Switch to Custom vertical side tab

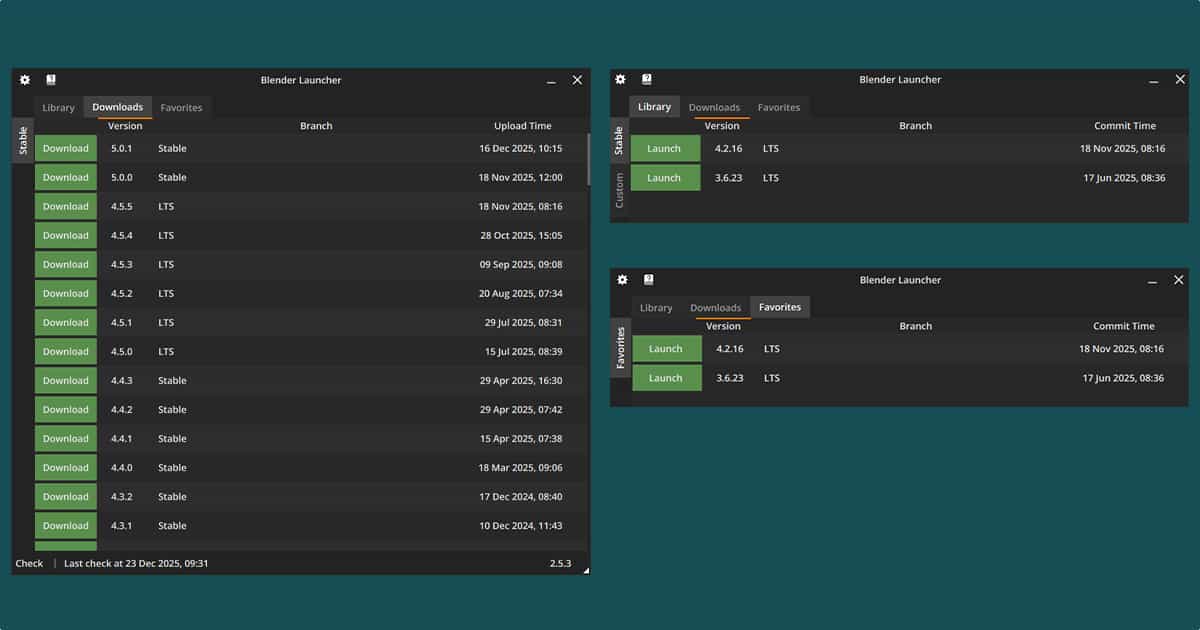click(x=620, y=190)
